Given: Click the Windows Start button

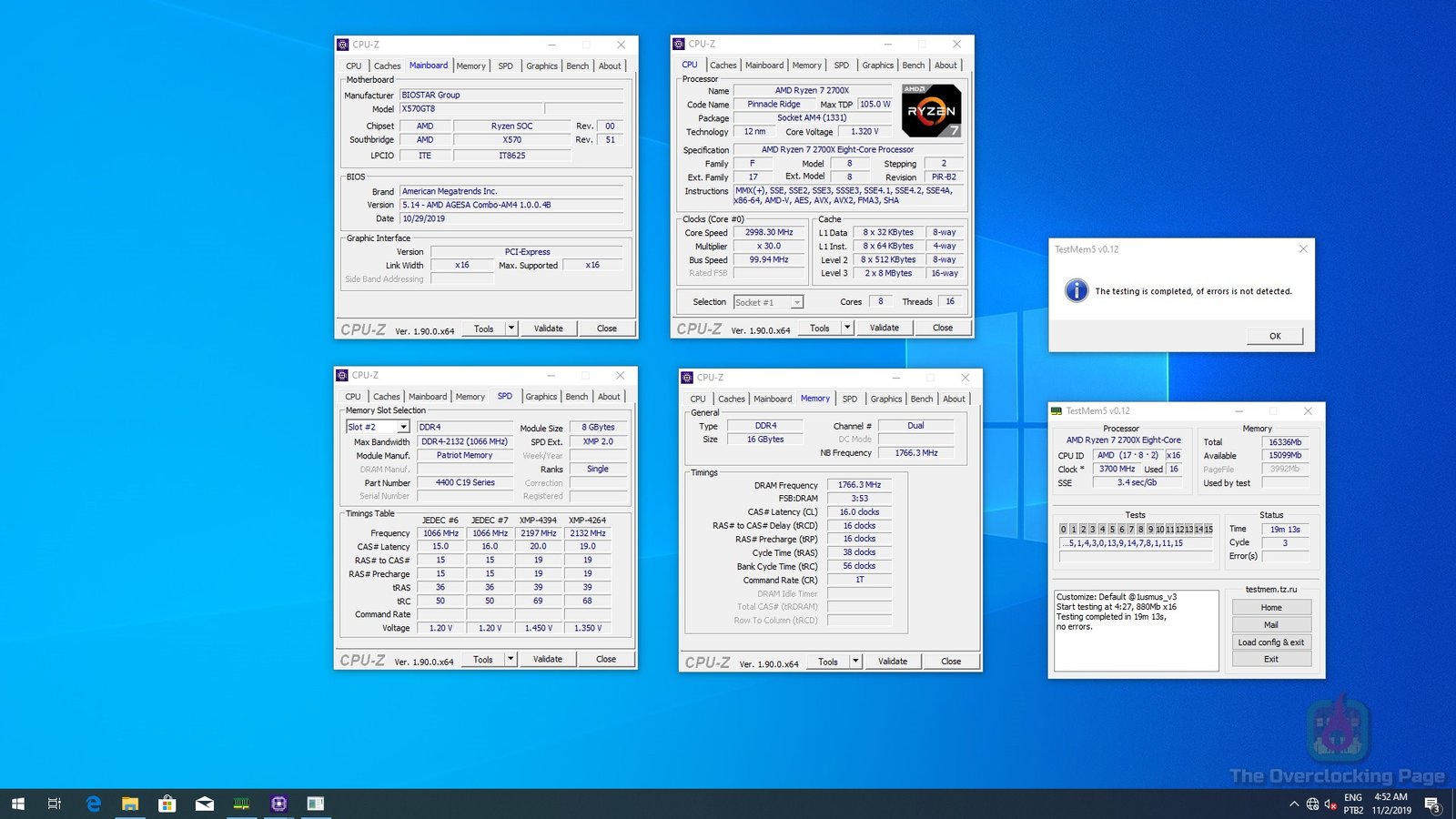Looking at the screenshot, I should (x=18, y=804).
